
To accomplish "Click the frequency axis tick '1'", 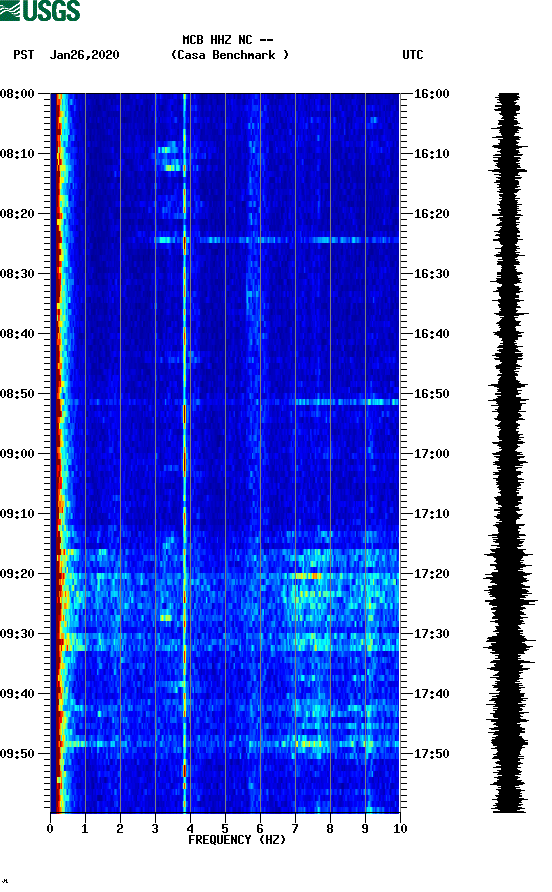I will 85,829.
